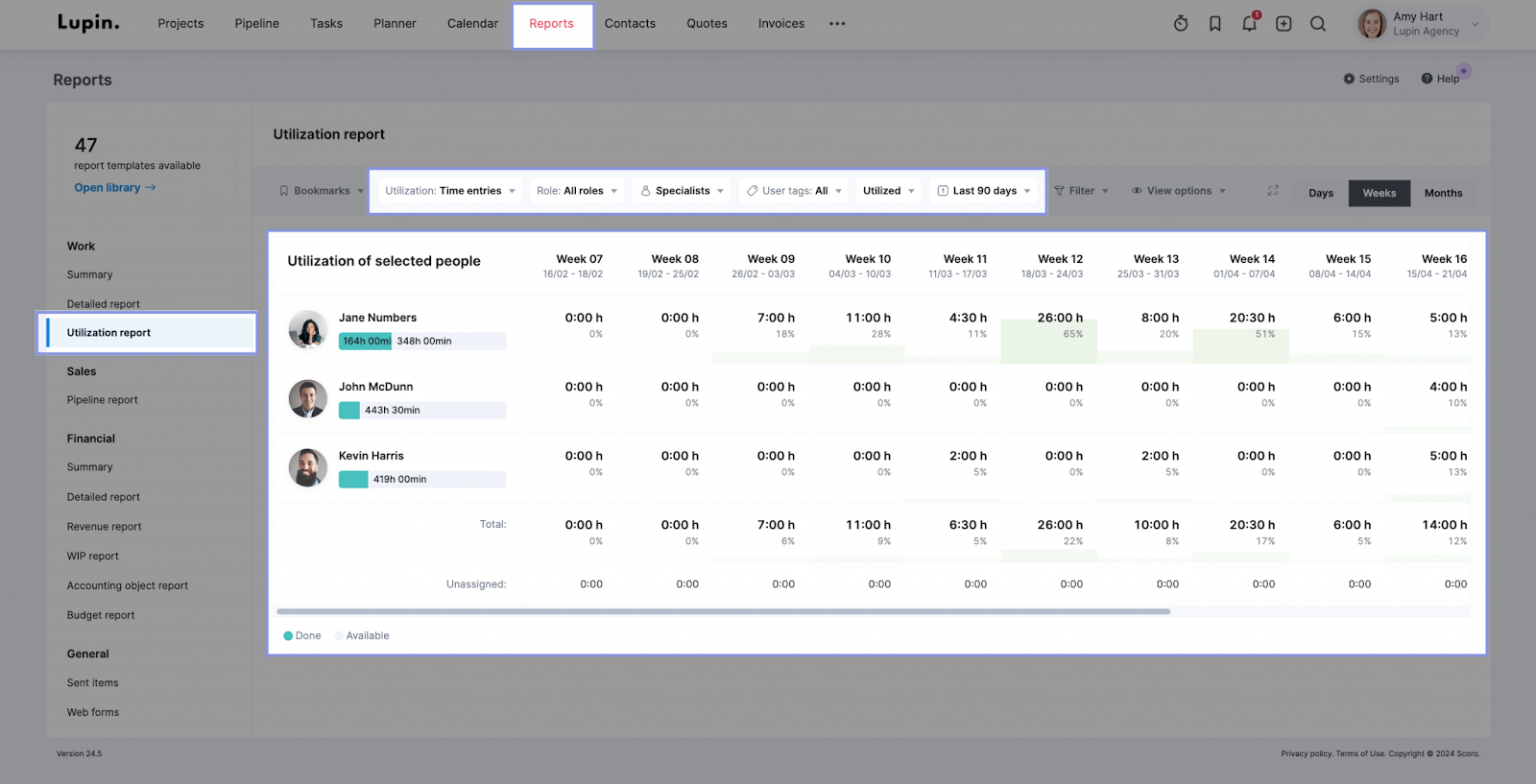Open search using the magnifier icon
1536x784 pixels.
point(1317,23)
